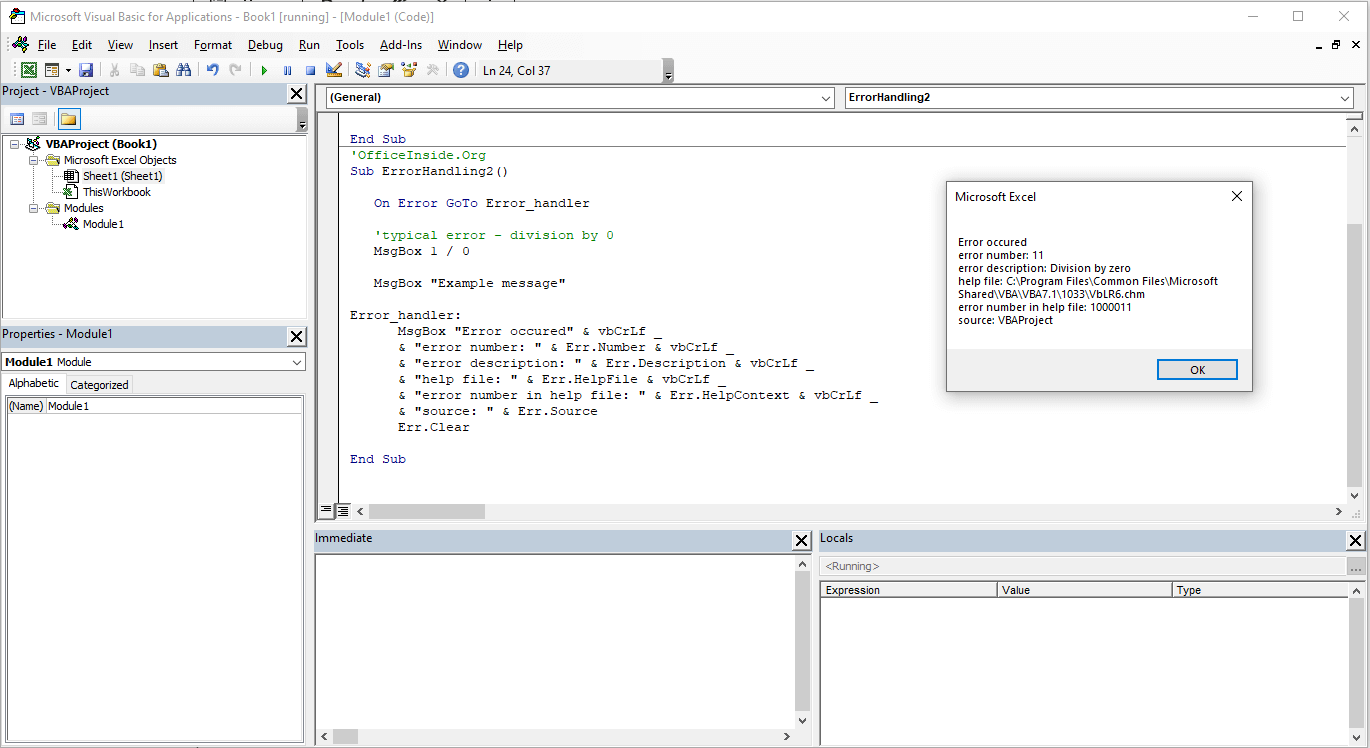Screen dimensions: 1370x748
Task: Open the Procedure dropdown showing ErrorHandling2
Action: pos(1341,98)
